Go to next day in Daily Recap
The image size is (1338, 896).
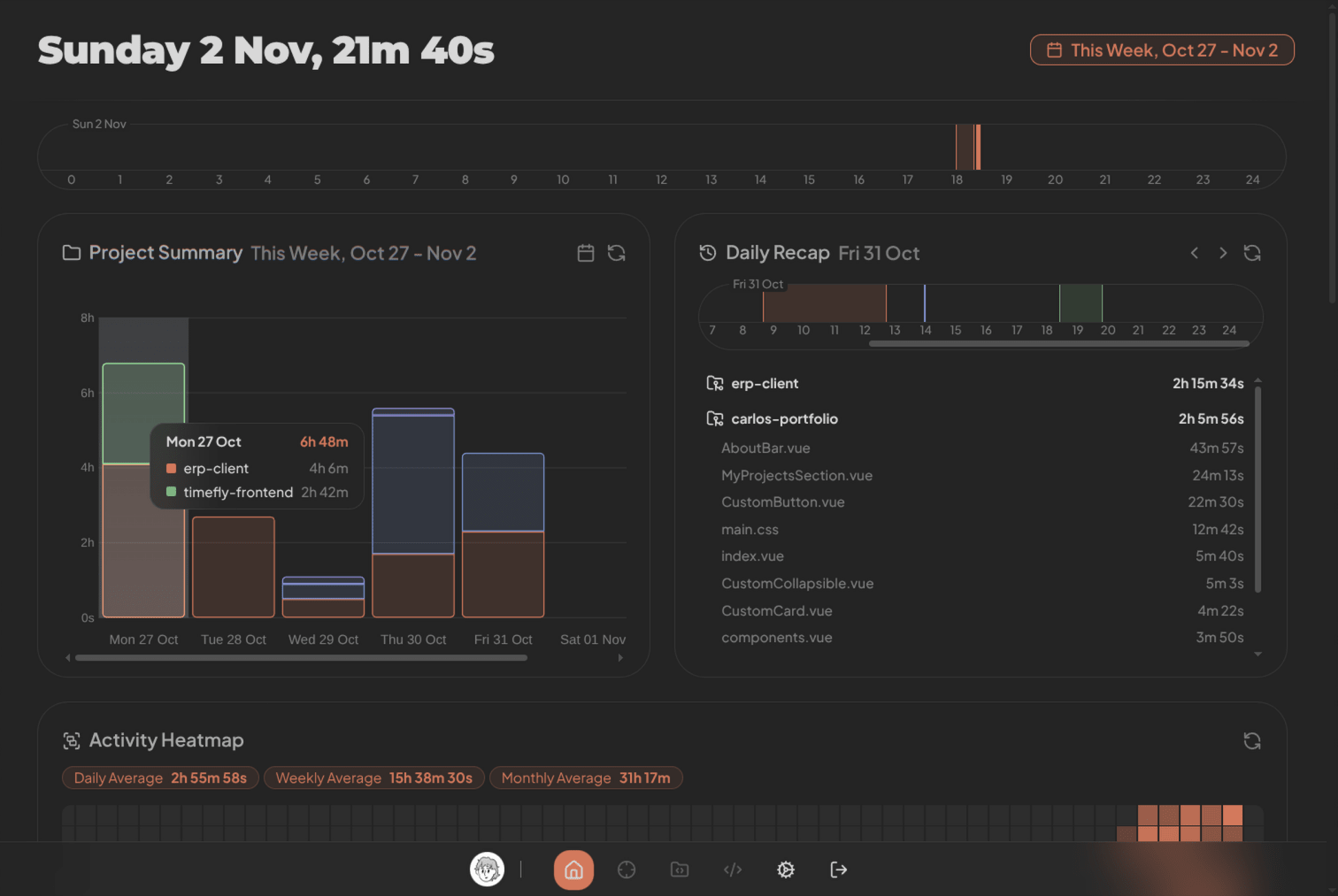click(1223, 253)
